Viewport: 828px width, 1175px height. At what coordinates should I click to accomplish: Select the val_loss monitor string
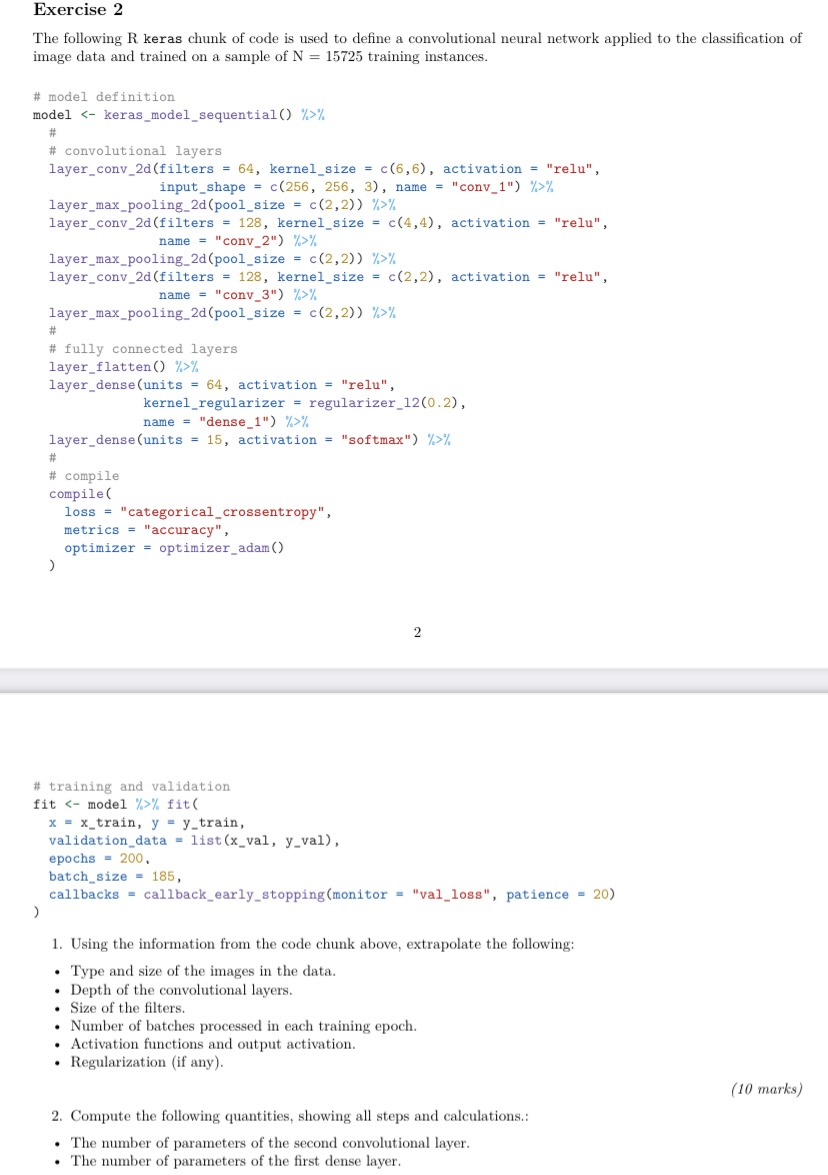pos(452,894)
